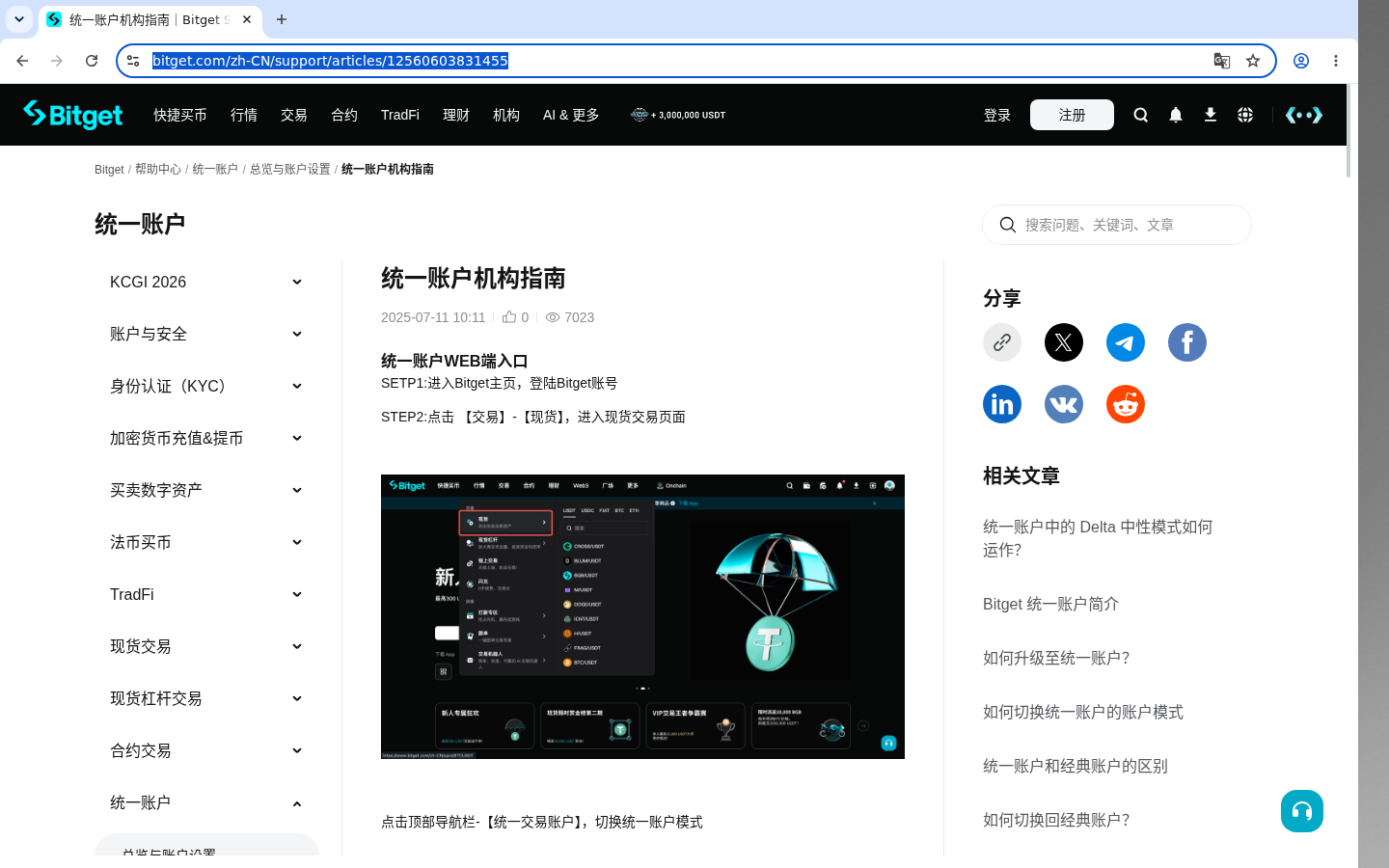
Task: Expand 合约交易 section
Action: 206,750
